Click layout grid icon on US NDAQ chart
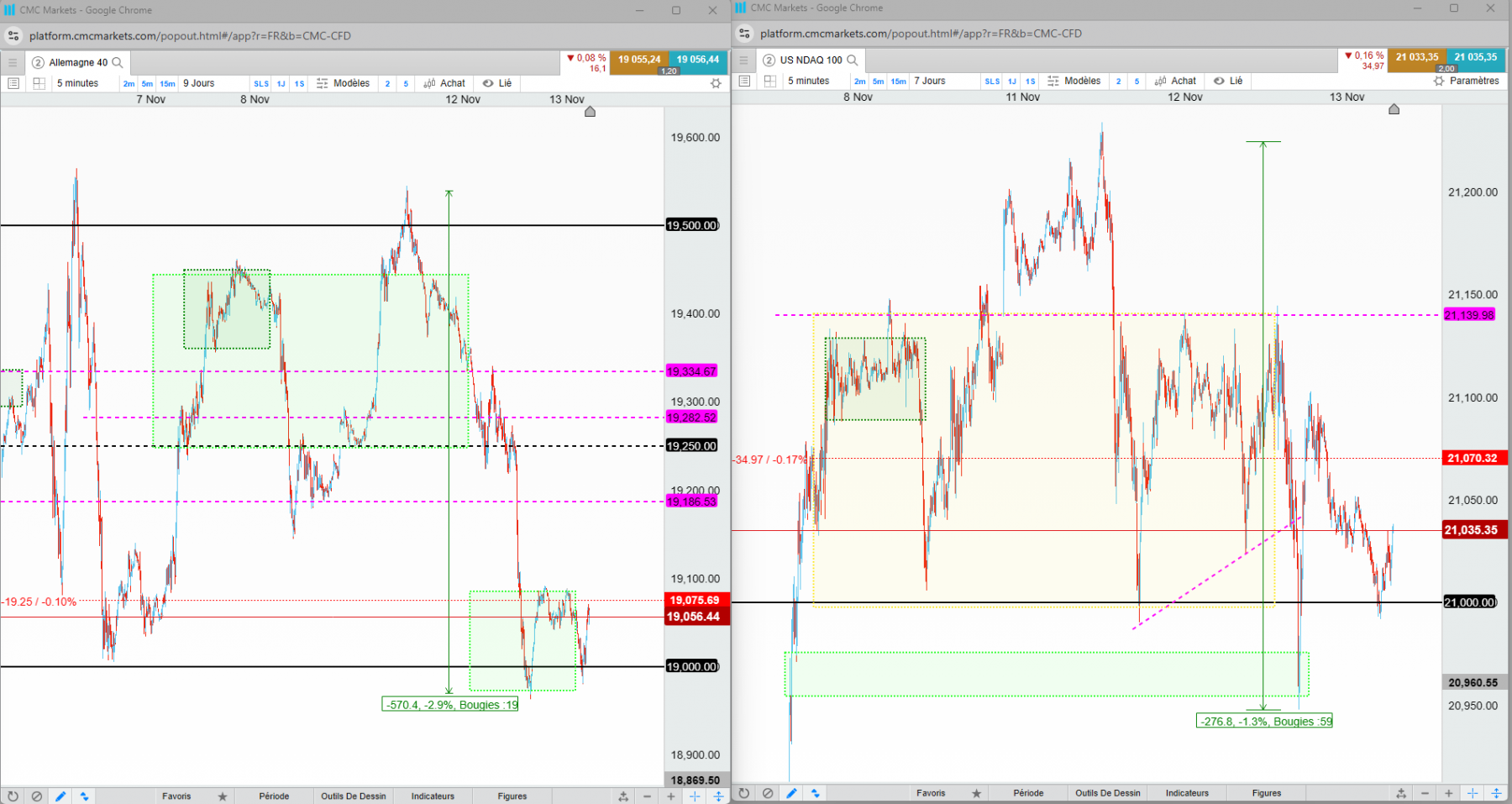This screenshot has width=1512, height=804. coord(770,81)
